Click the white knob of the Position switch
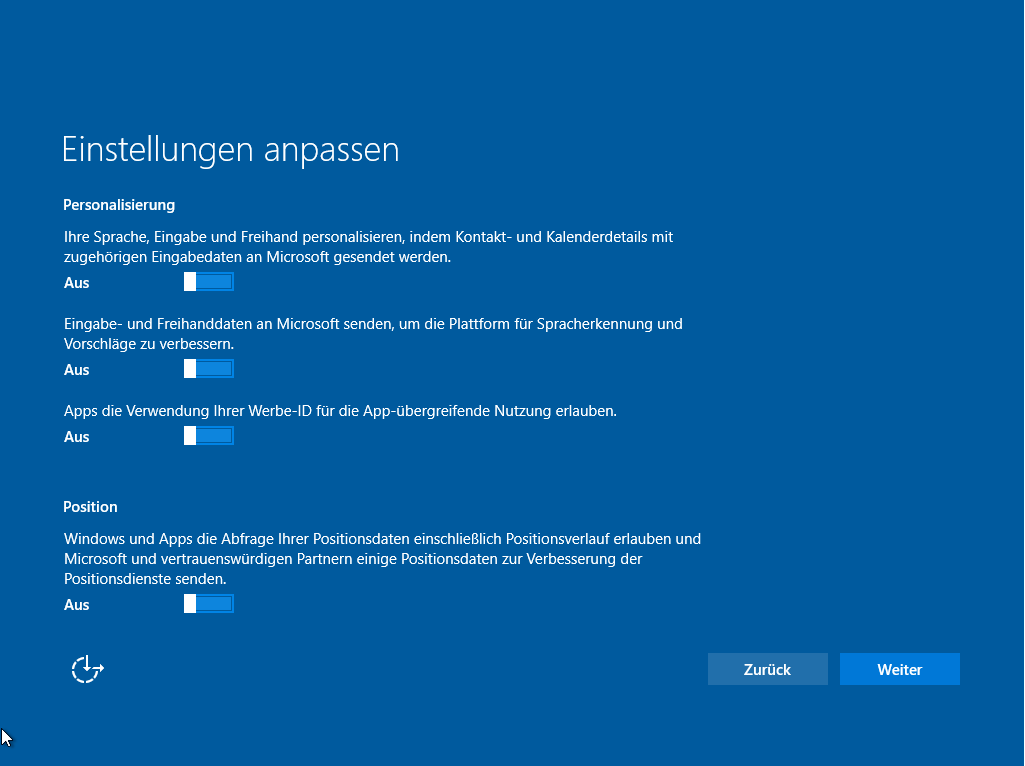The width and height of the screenshot is (1025, 766). point(190,604)
